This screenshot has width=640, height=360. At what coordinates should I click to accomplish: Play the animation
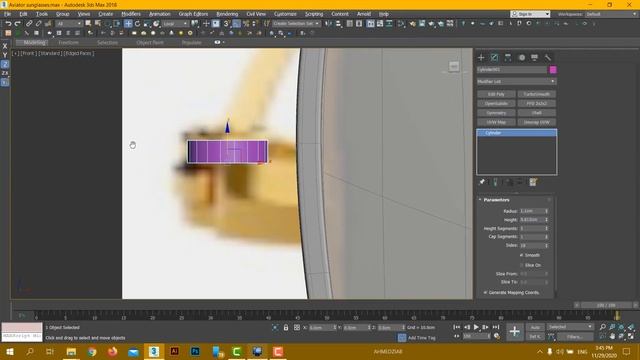pyautogui.click(x=476, y=327)
